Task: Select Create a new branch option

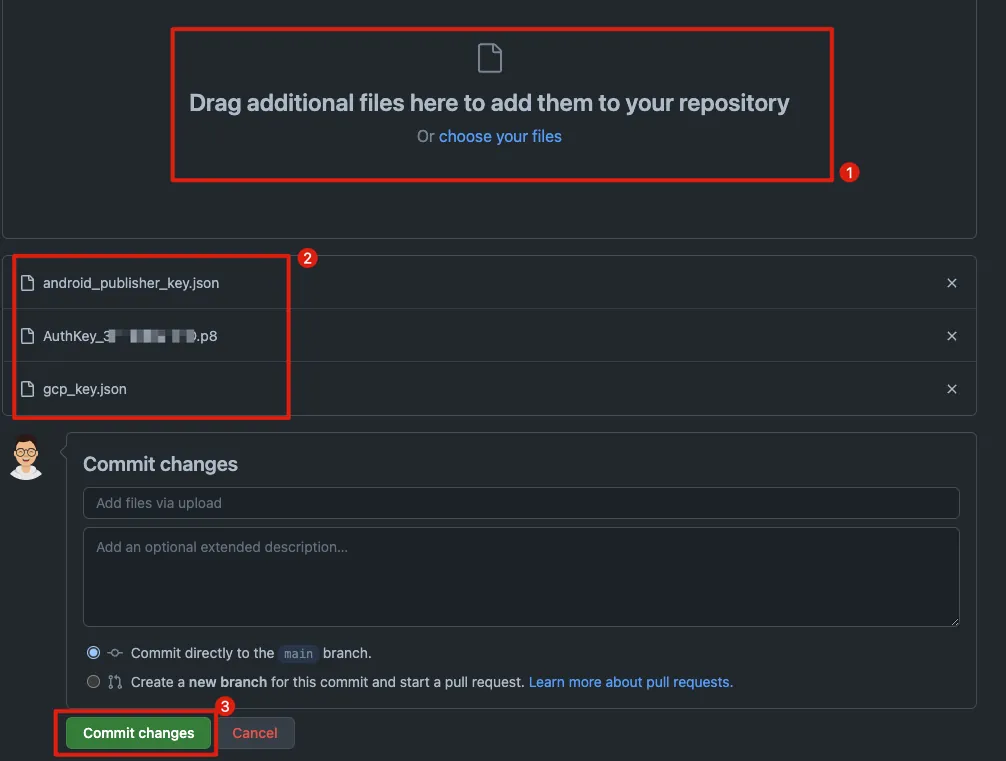Action: [x=94, y=682]
